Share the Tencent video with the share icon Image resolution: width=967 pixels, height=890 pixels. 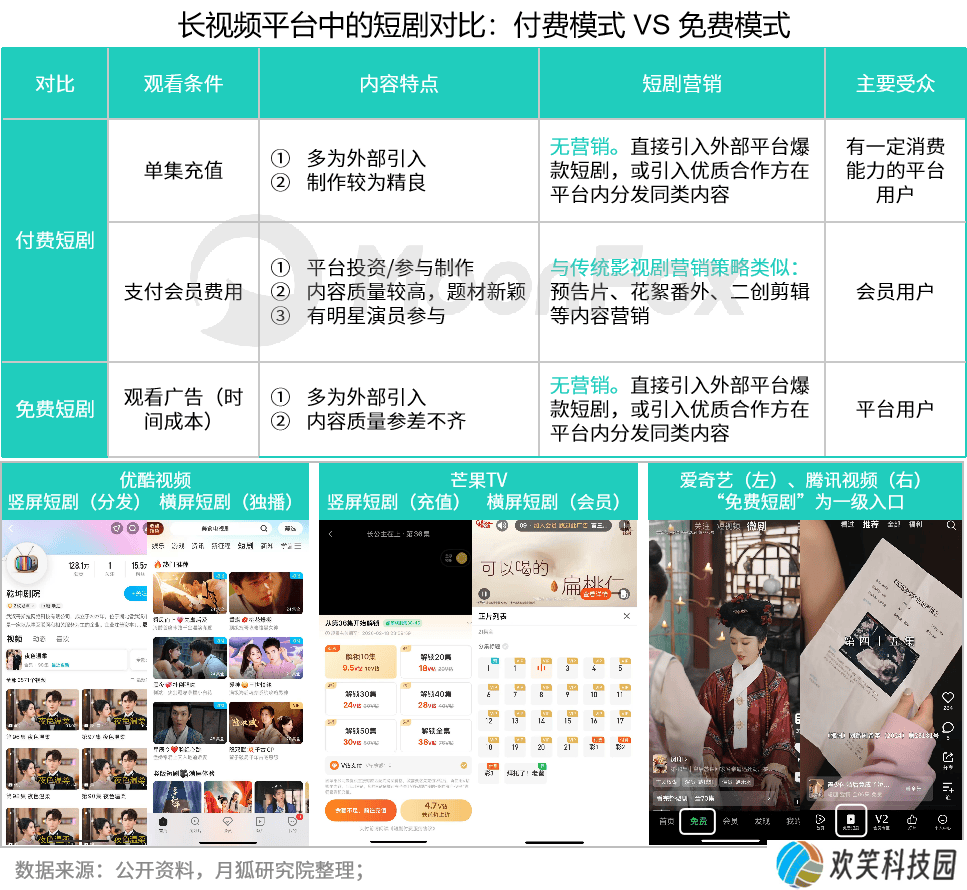[x=948, y=757]
